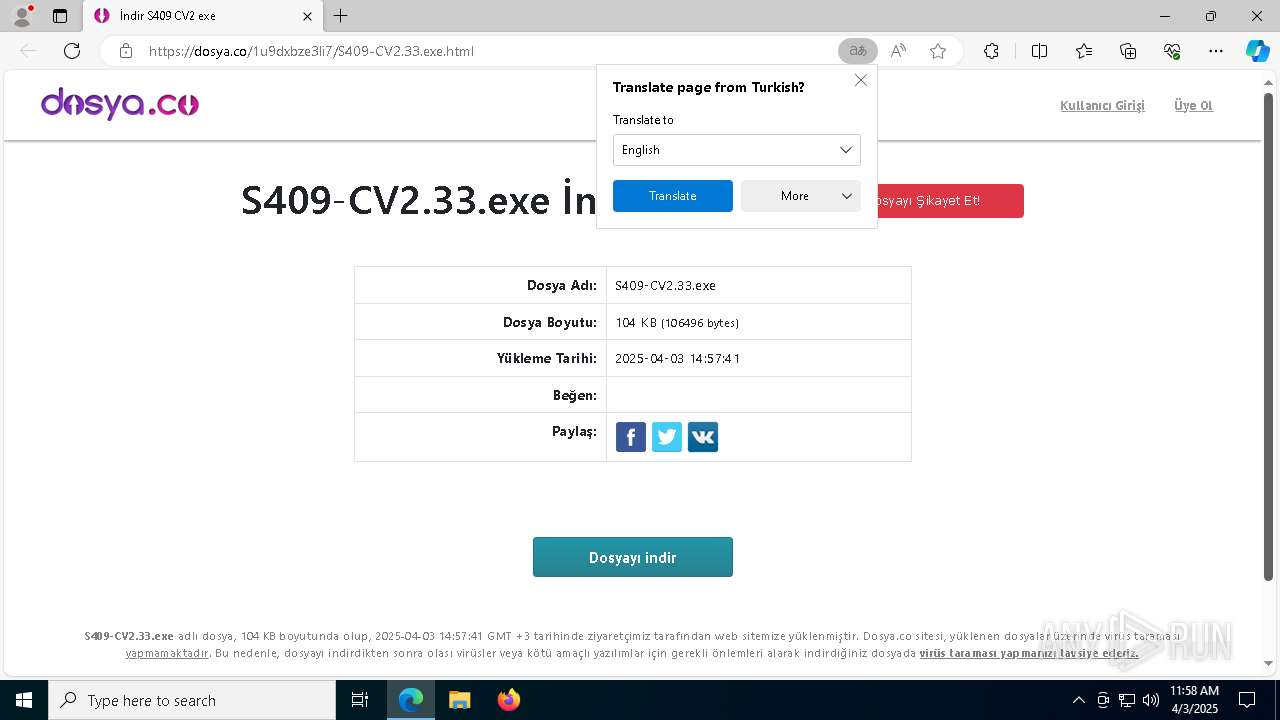The image size is (1280, 720).
Task: Click the address bar URL
Action: pos(311,51)
